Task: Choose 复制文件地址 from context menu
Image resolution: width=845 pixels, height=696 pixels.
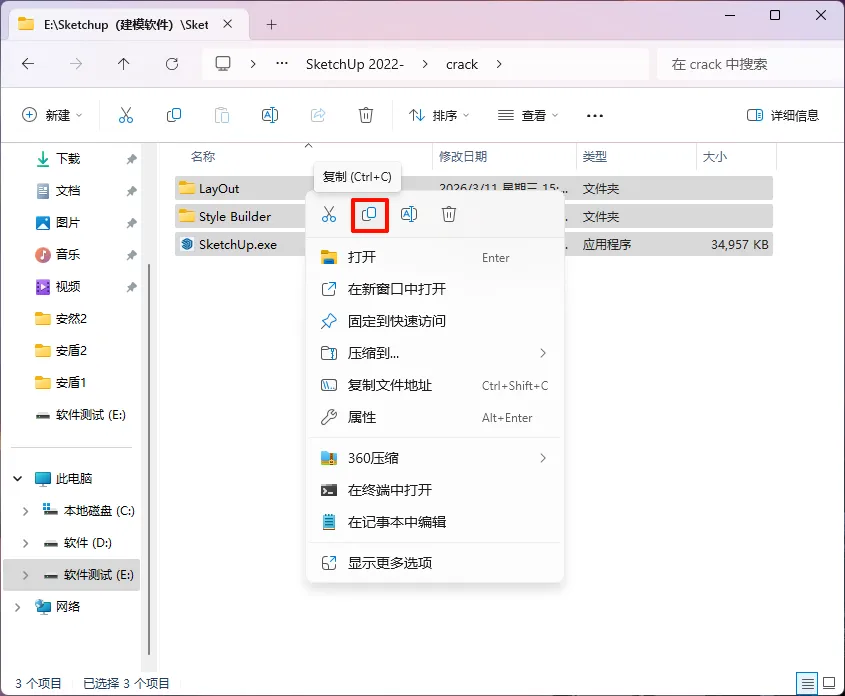Action: 435,386
